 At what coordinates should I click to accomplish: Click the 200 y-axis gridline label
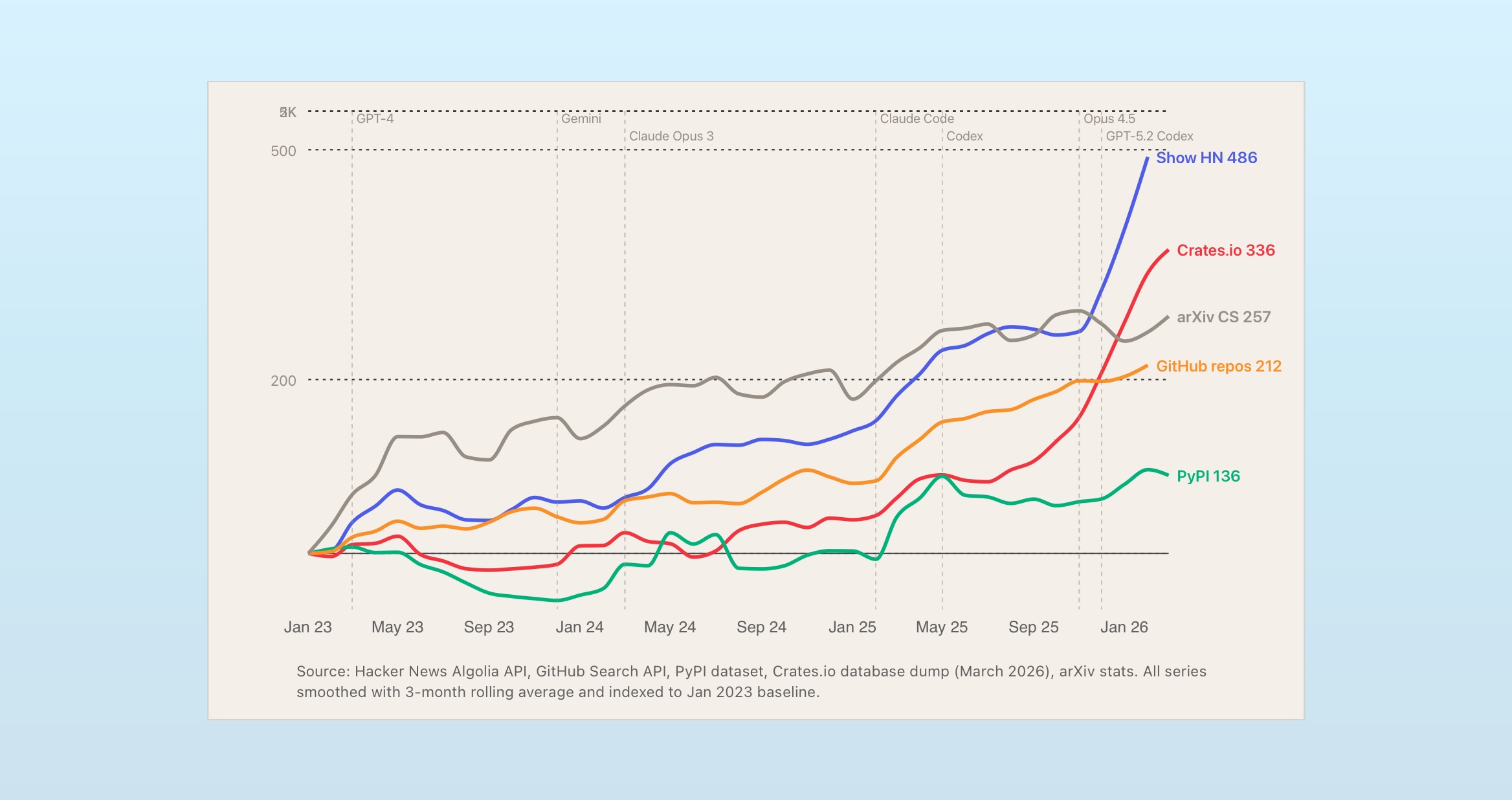[x=283, y=381]
